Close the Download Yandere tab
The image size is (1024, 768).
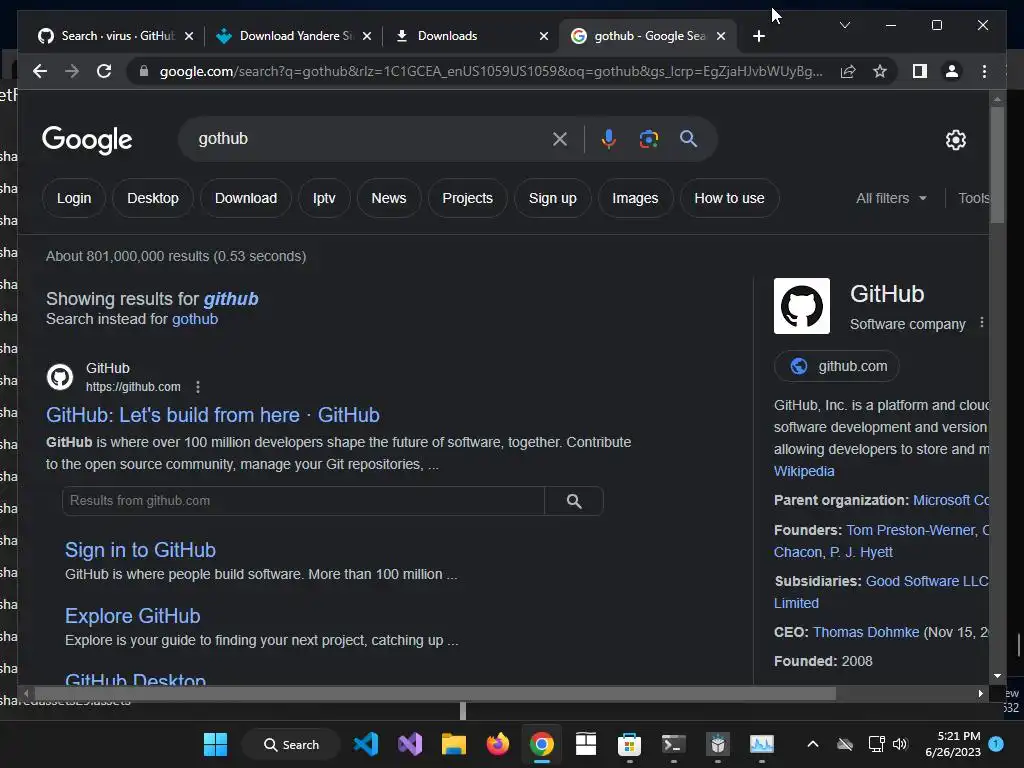pyautogui.click(x=367, y=36)
